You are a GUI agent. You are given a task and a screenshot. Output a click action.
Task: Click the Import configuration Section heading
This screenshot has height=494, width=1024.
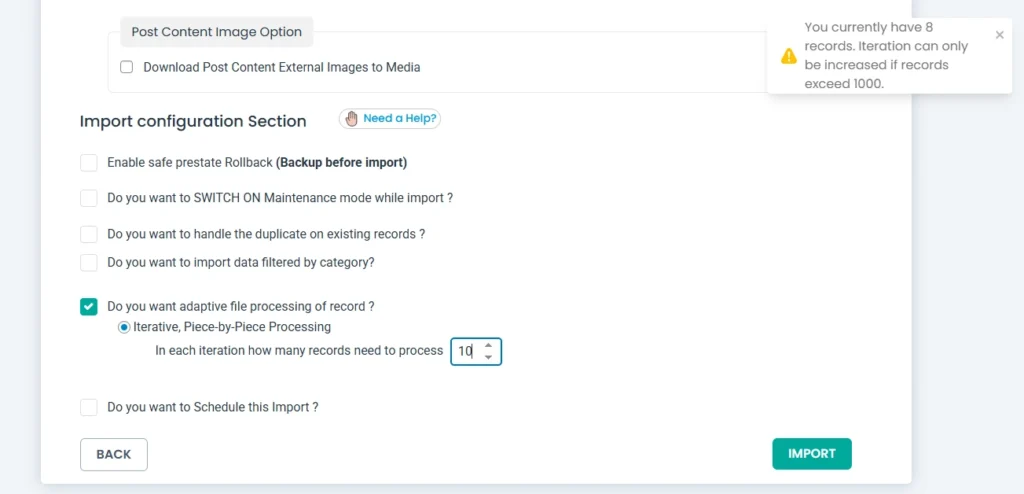(x=193, y=121)
